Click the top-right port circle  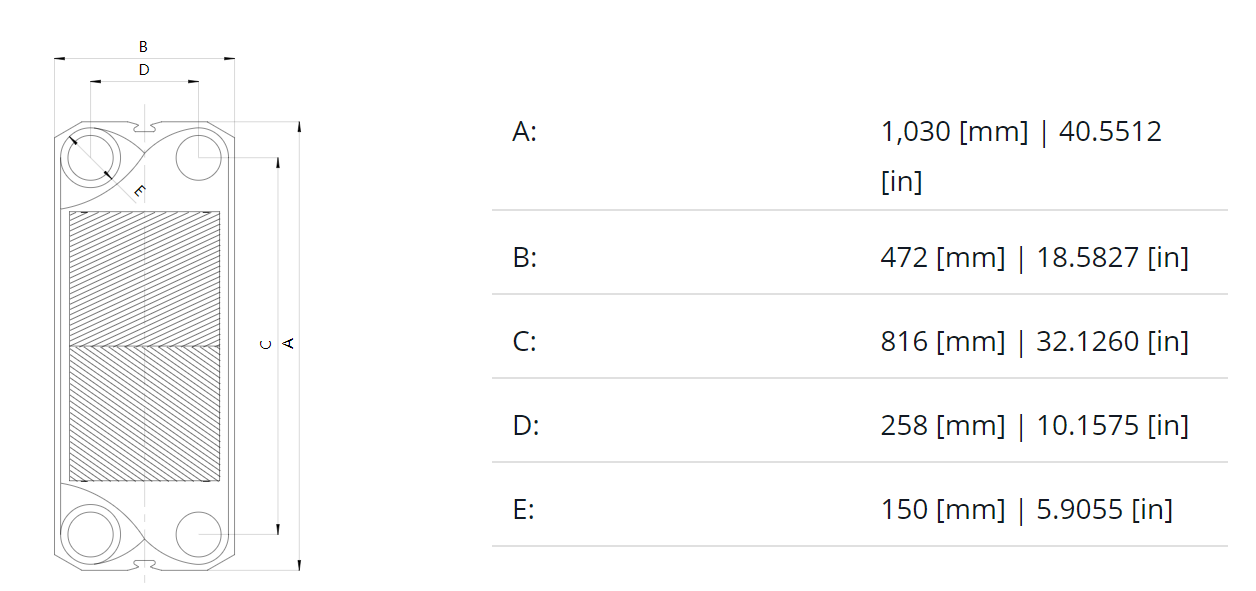(x=199, y=157)
